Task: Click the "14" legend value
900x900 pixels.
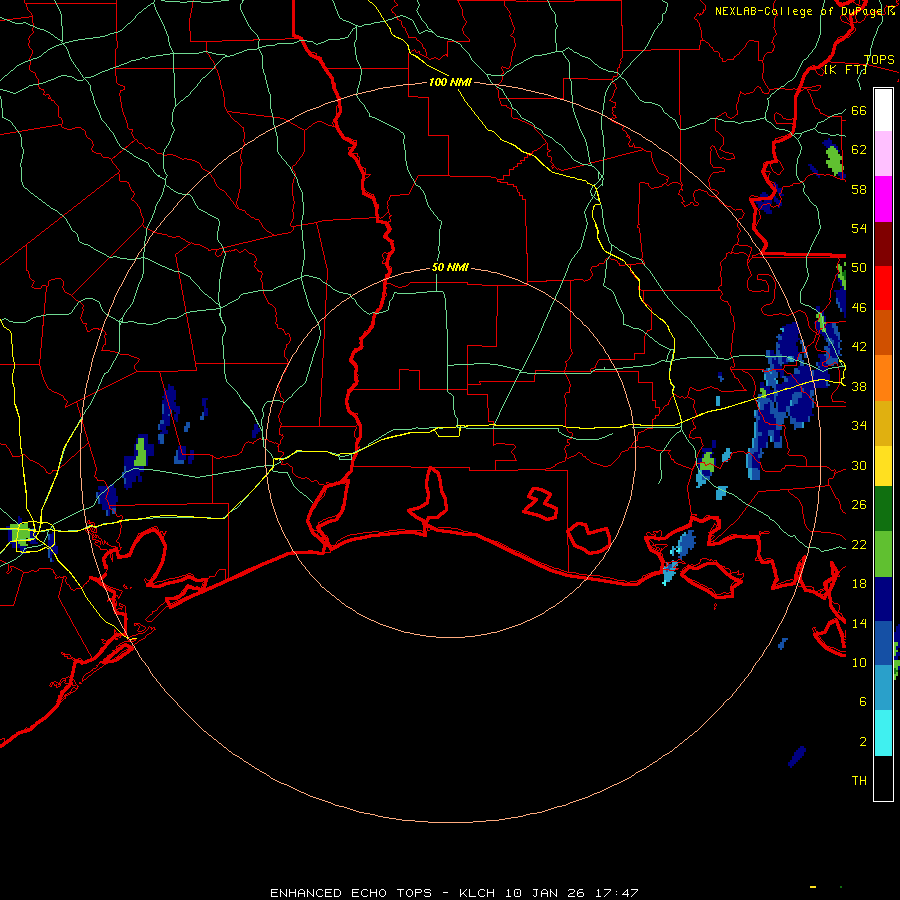Action: pyautogui.click(x=859, y=623)
